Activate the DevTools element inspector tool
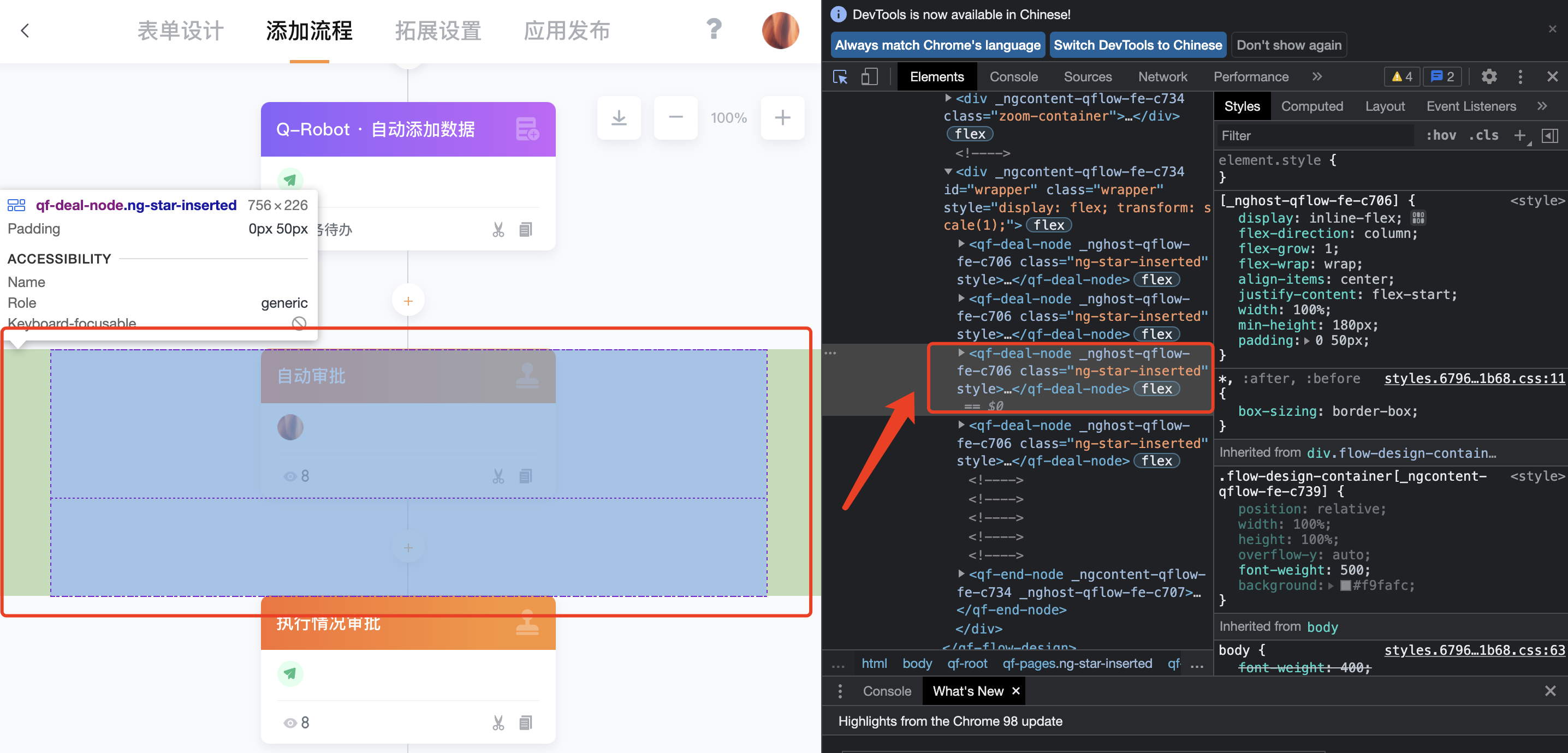Screen dimensions: 1568x753 [841, 76]
